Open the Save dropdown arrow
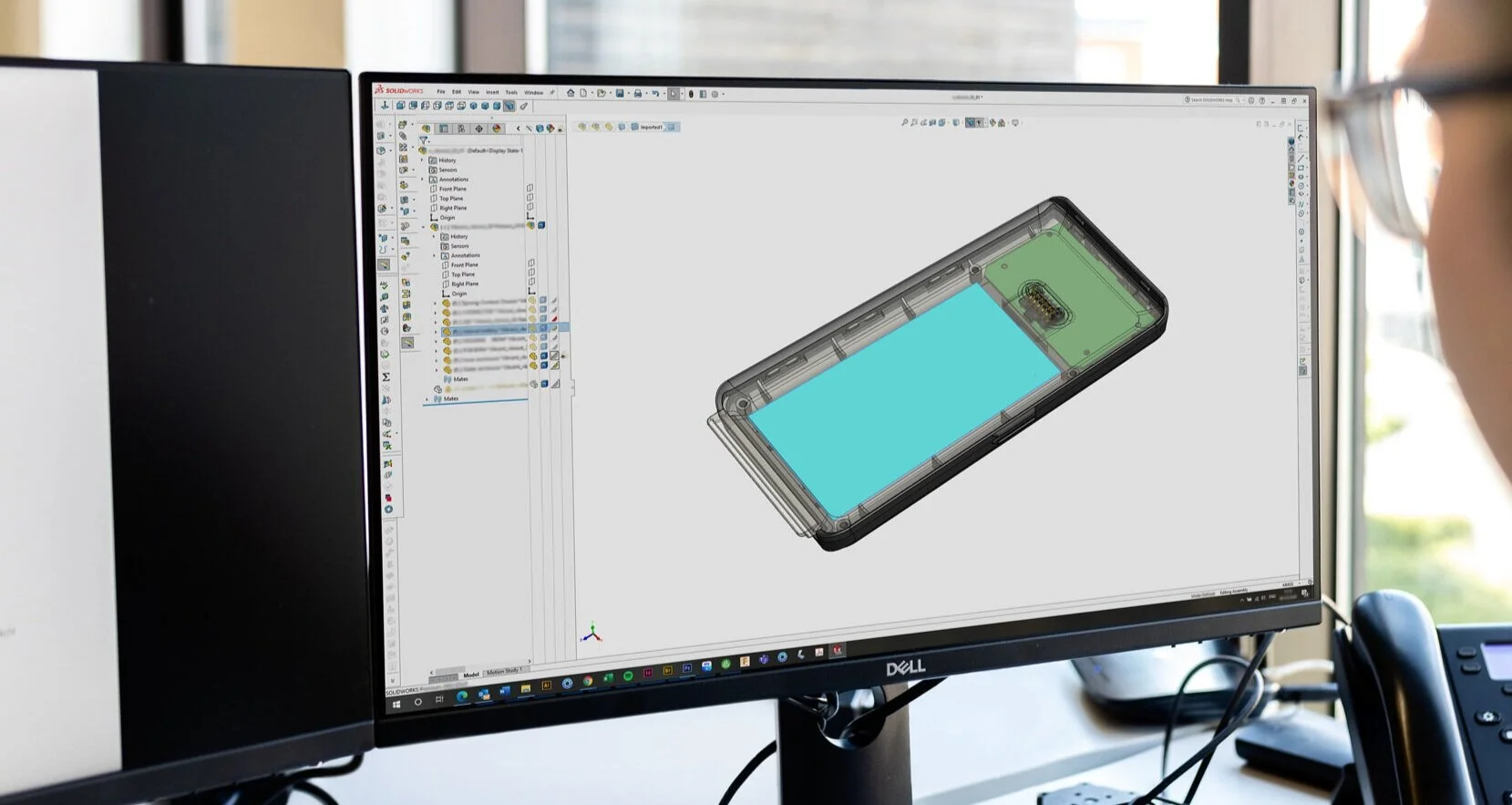This screenshot has height=805, width=1512. point(629,93)
